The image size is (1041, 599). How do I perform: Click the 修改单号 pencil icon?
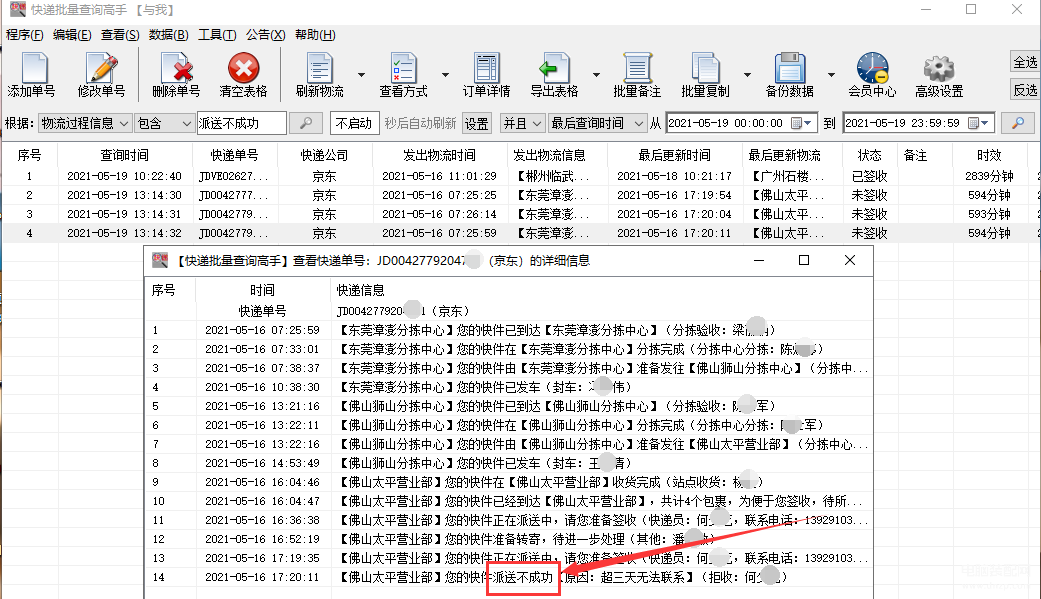coord(101,70)
